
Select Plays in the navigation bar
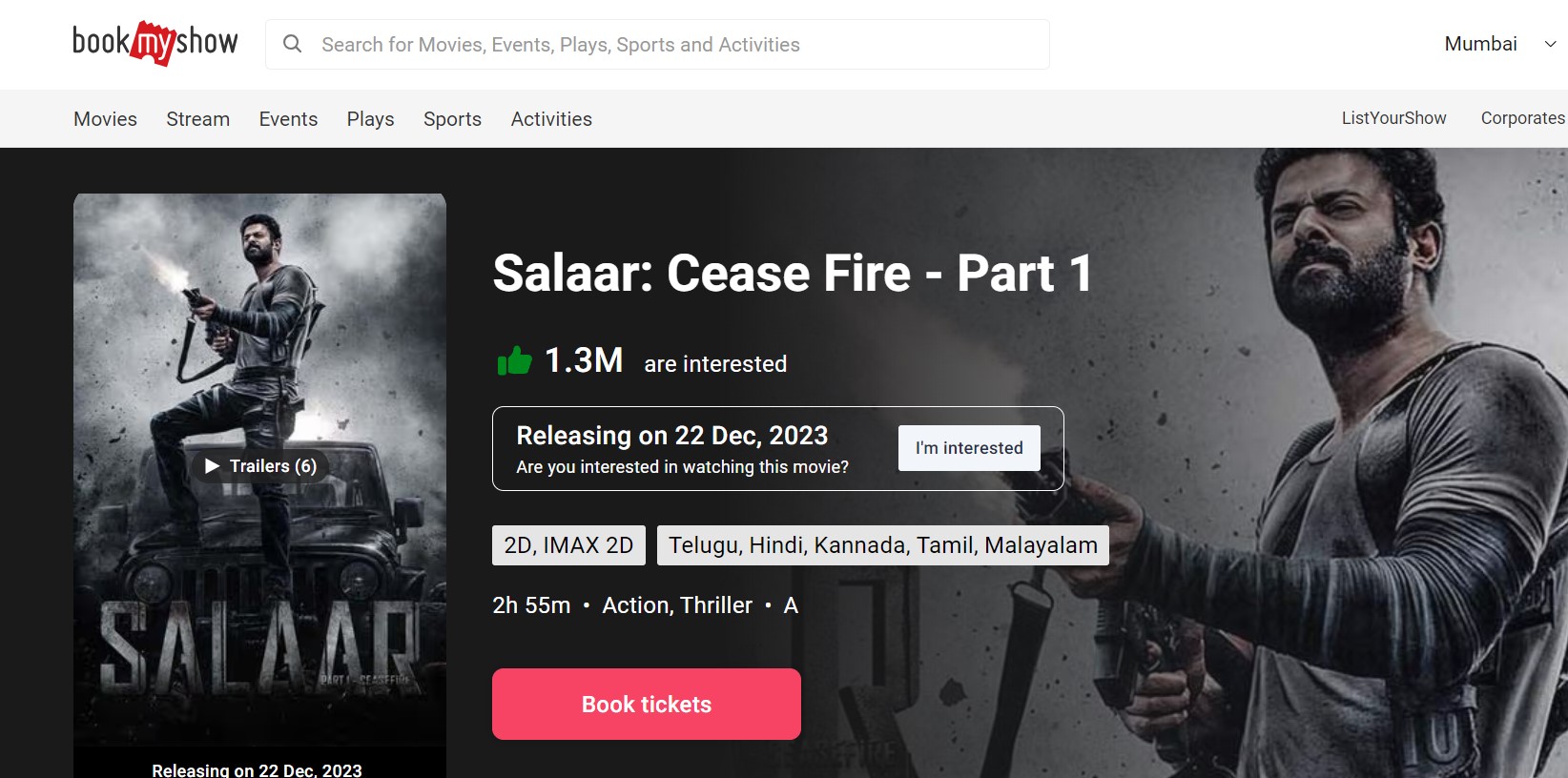(371, 119)
